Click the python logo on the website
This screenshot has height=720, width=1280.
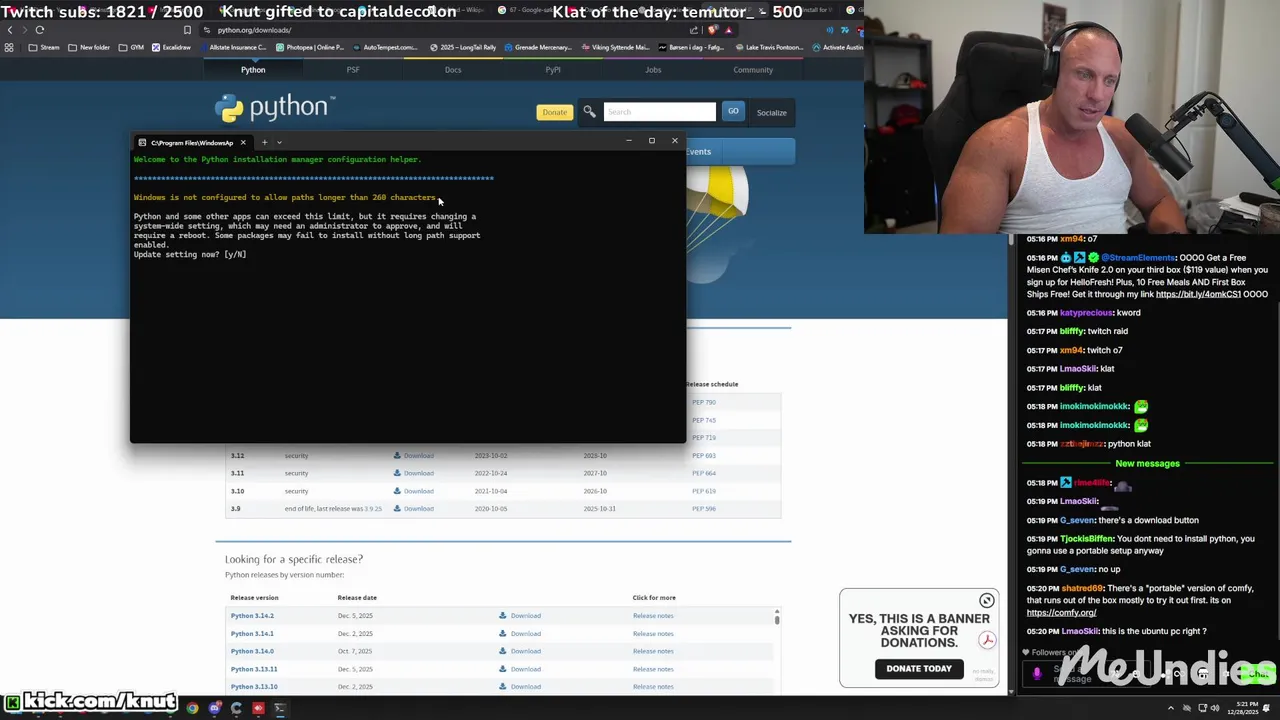click(274, 108)
